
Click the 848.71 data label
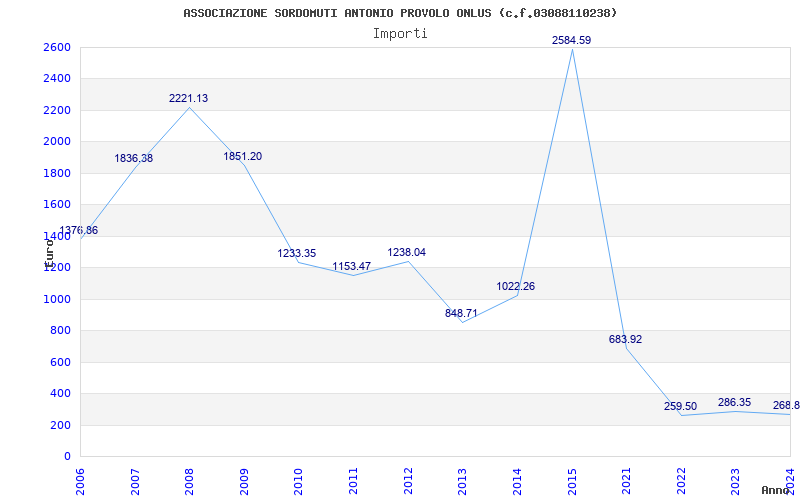pos(461,313)
